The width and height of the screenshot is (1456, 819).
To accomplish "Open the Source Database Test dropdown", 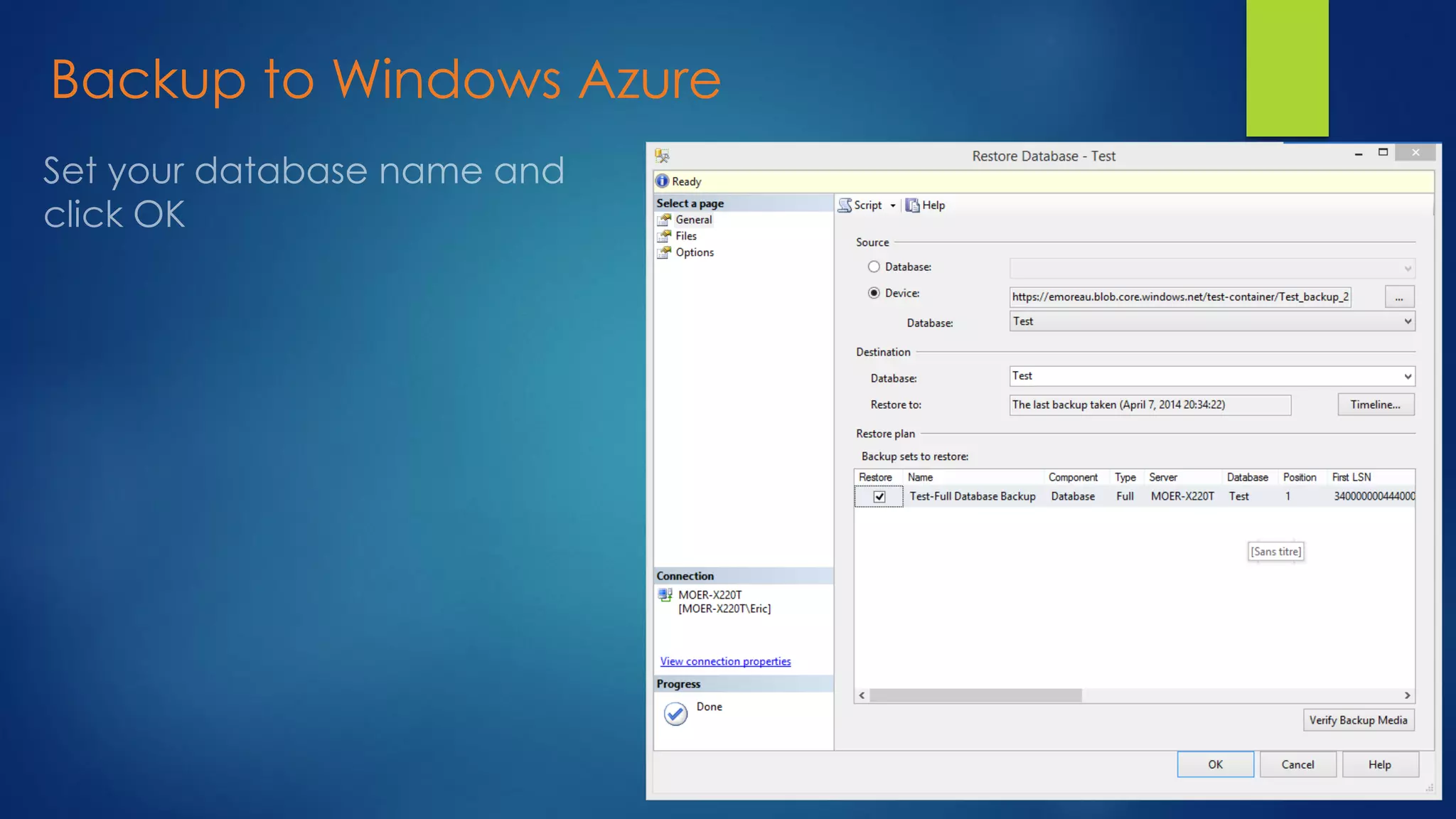I will pyautogui.click(x=1212, y=321).
